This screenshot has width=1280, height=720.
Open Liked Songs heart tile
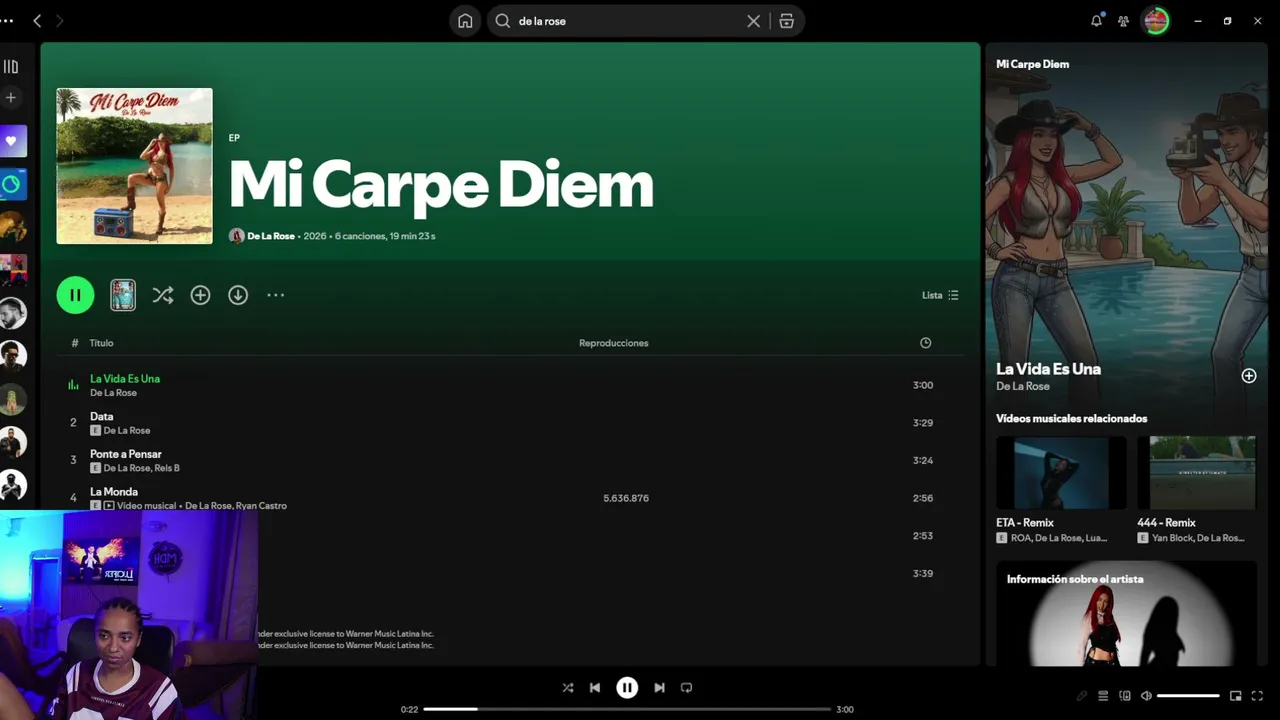pos(12,141)
